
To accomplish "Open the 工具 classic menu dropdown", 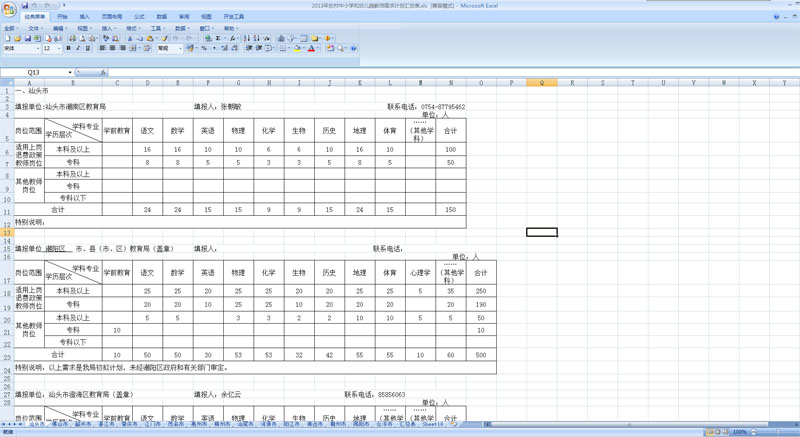I will click(158, 28).
